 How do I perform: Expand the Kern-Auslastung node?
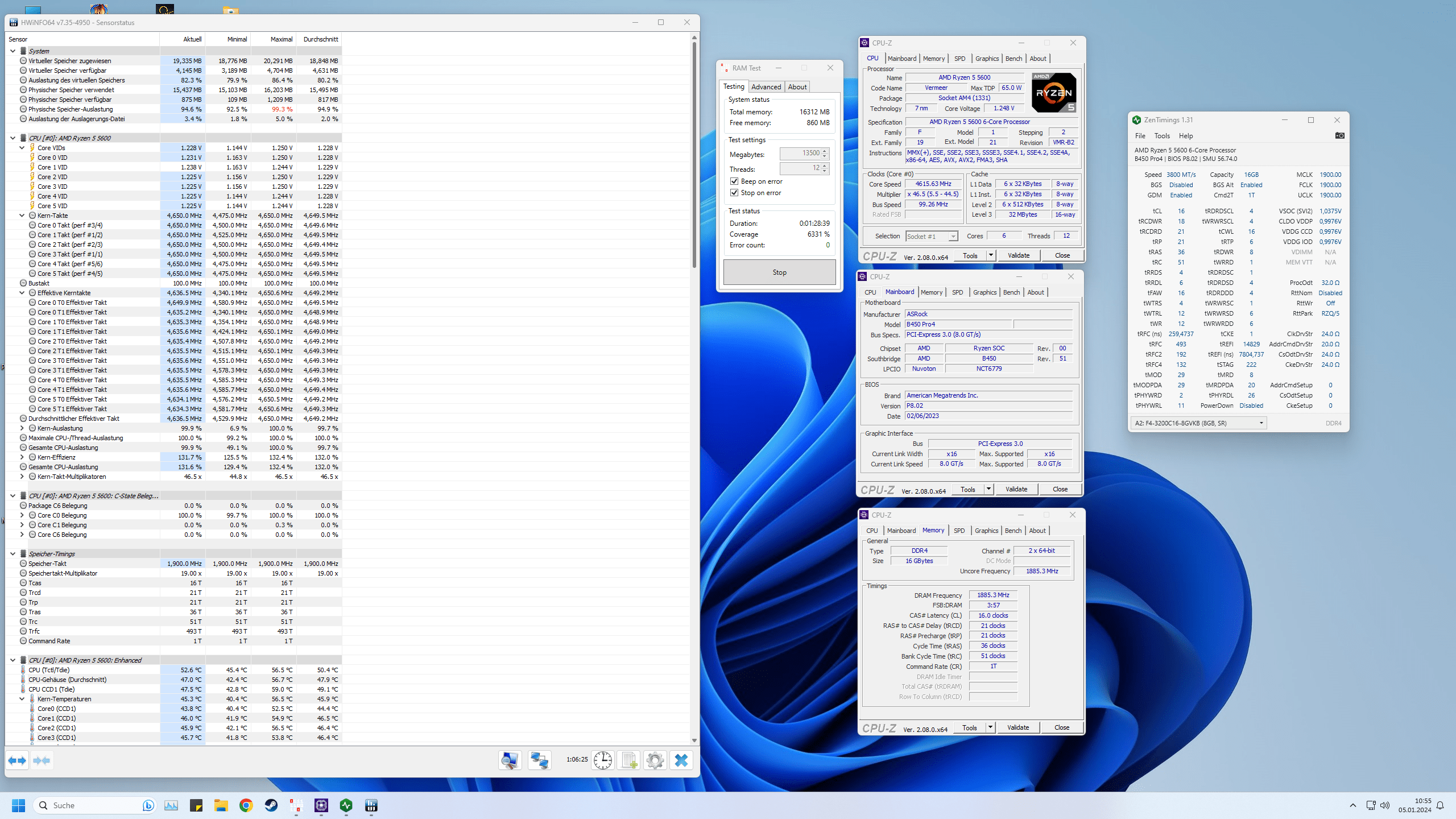(x=22, y=428)
